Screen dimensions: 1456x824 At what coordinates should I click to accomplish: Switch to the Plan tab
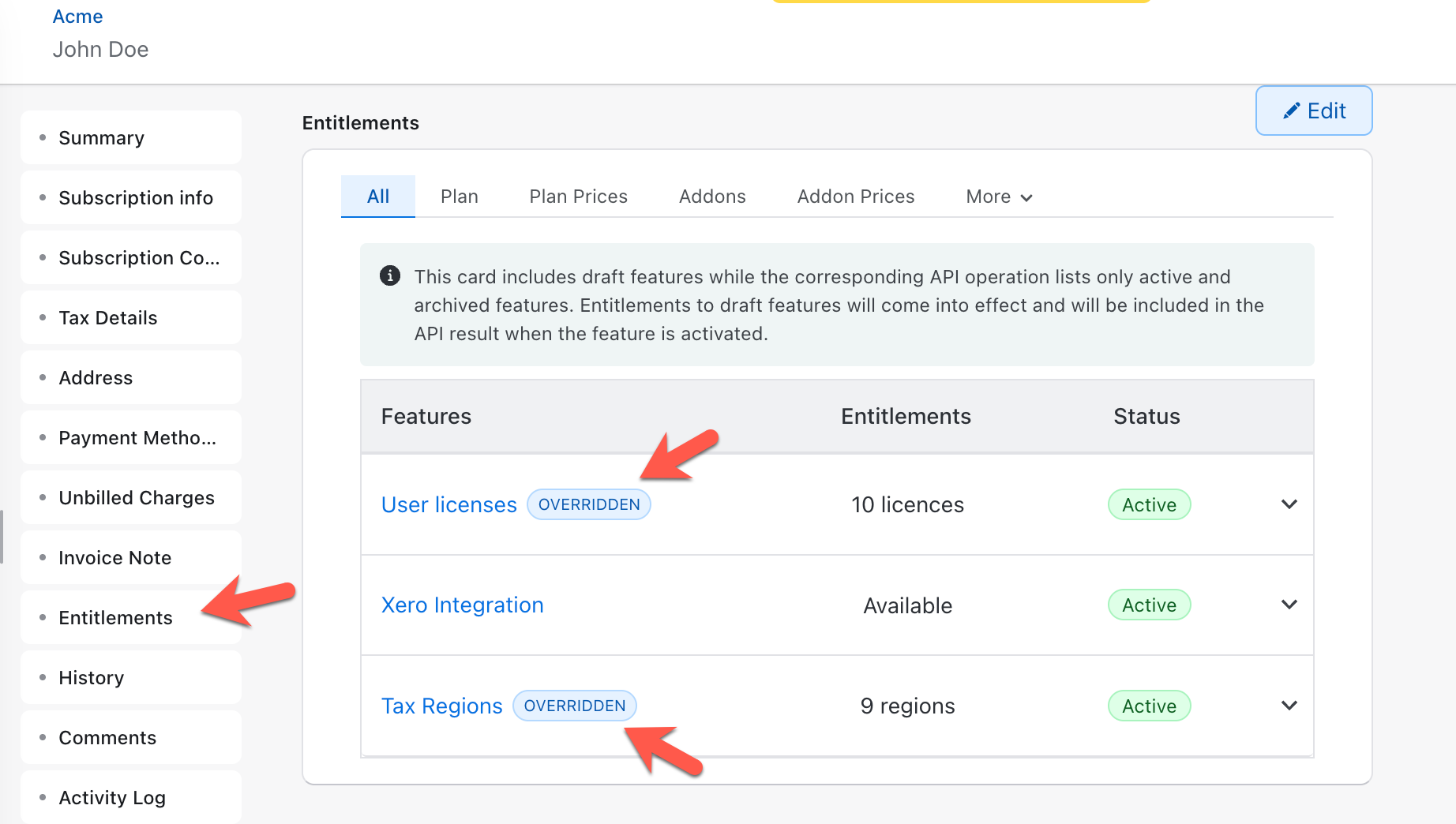(459, 197)
